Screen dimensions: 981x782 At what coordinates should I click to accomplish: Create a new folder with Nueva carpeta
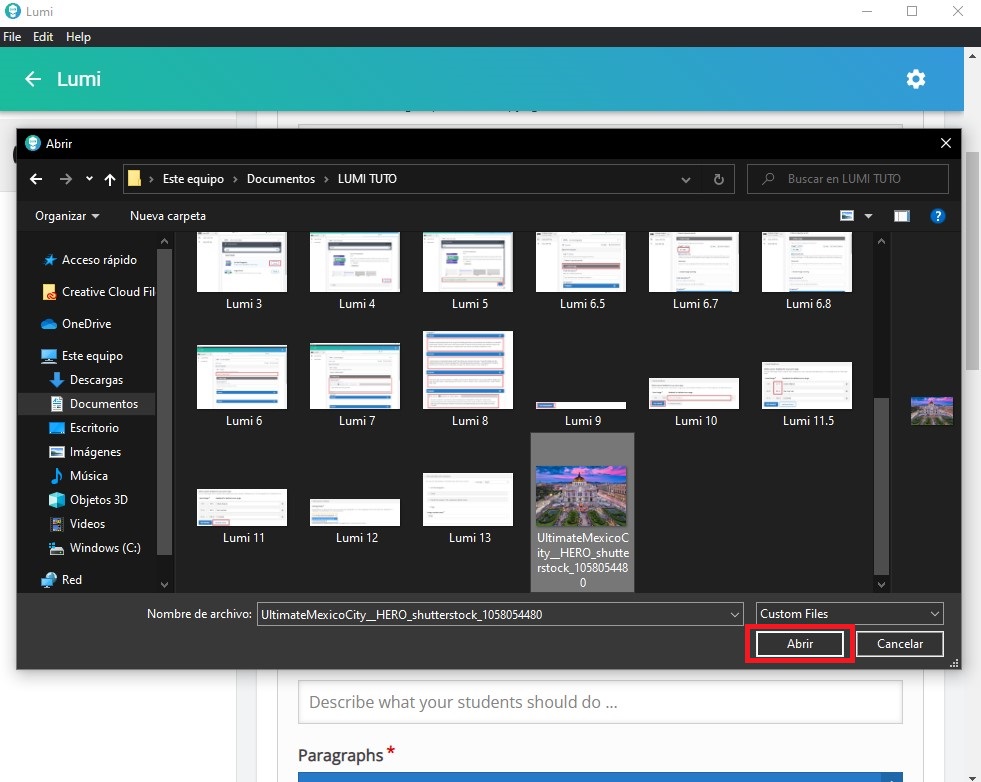coord(167,216)
